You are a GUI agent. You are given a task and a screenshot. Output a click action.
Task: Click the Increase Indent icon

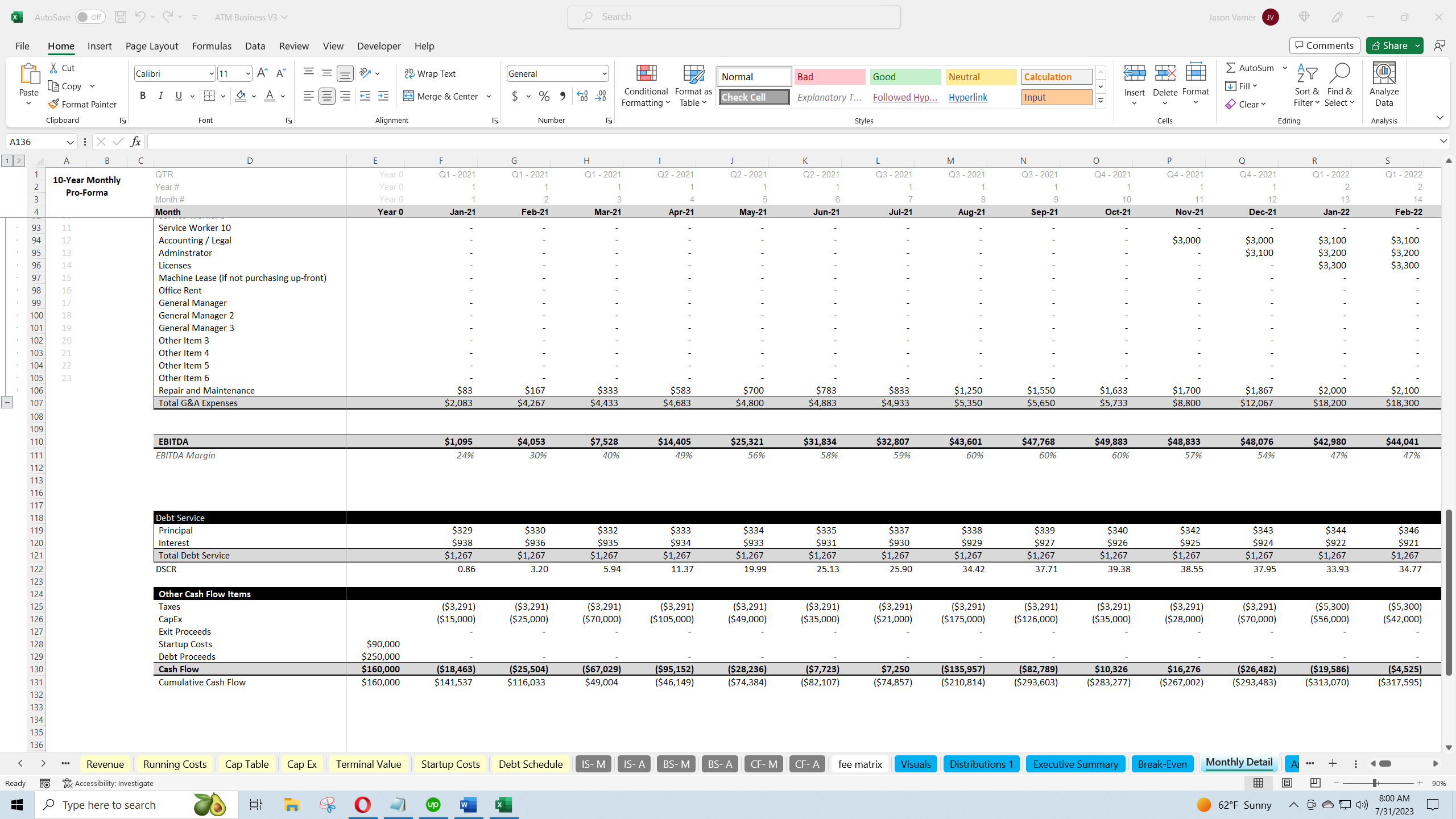[383, 96]
